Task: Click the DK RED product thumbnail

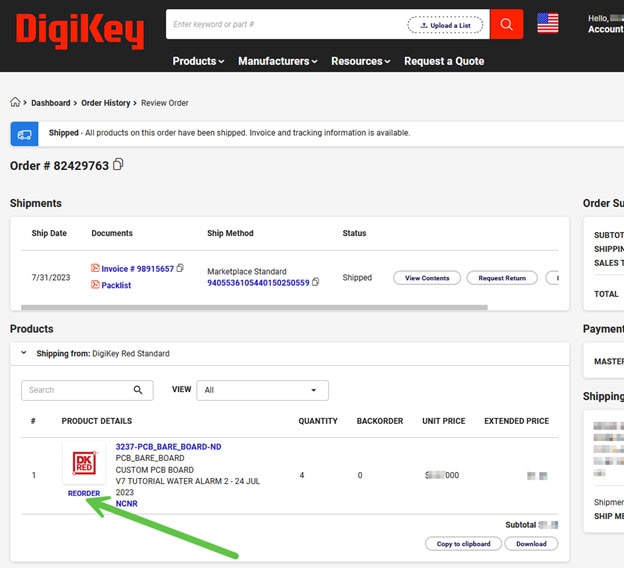Action: point(84,464)
